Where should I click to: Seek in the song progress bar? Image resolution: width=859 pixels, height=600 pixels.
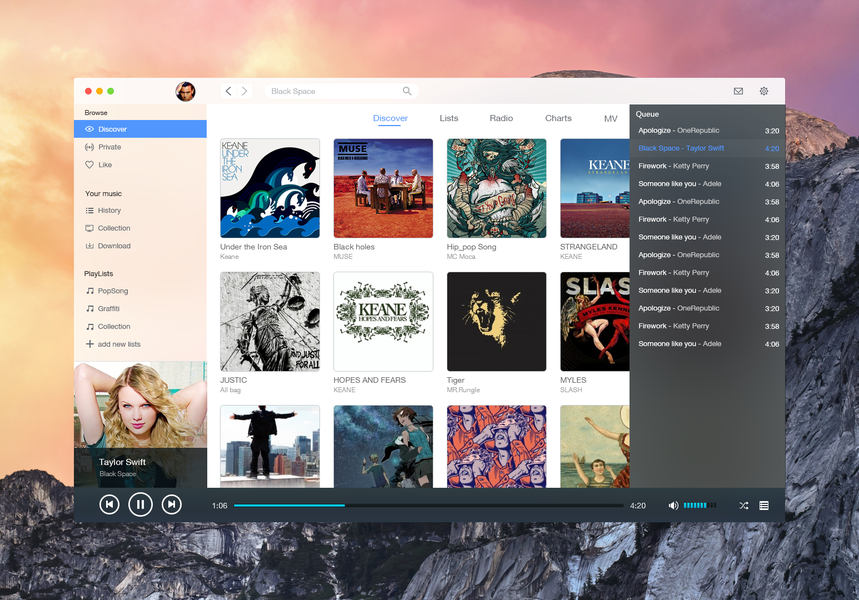click(x=428, y=506)
